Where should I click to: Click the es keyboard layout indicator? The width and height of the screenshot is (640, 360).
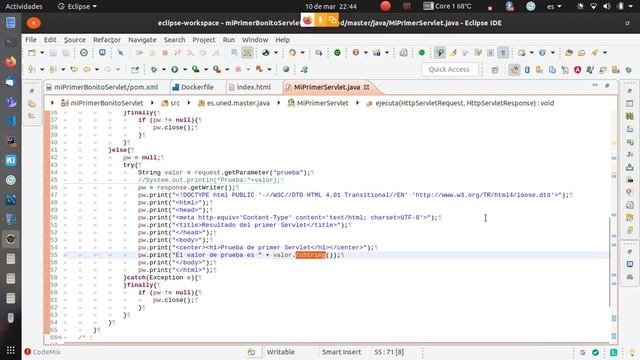click(x=554, y=7)
